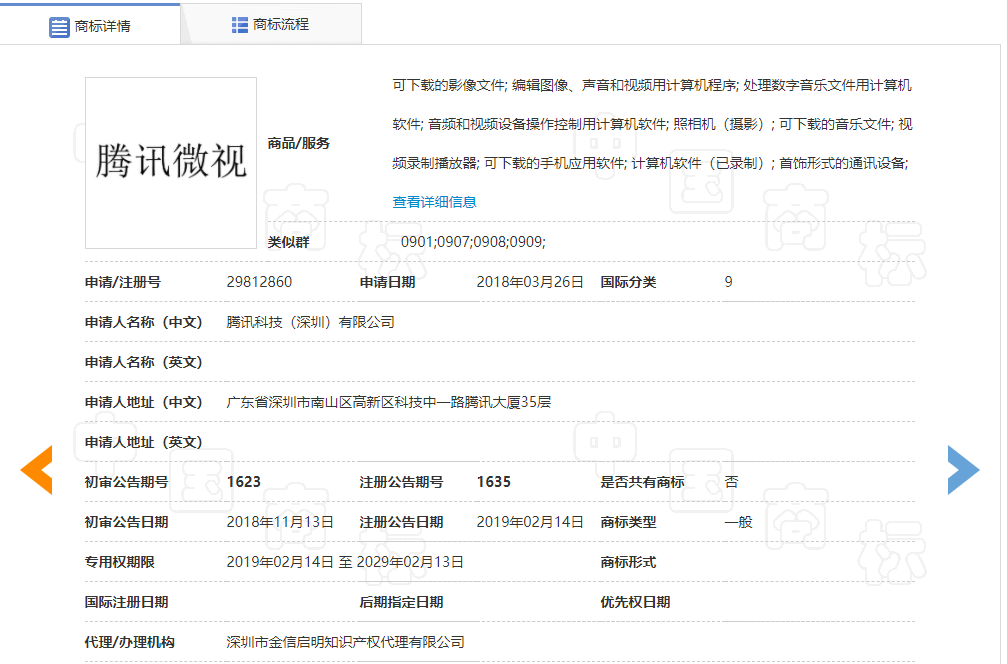Click the 商品/服务 description text
Screen dimensions: 1007x664
click(x=652, y=125)
